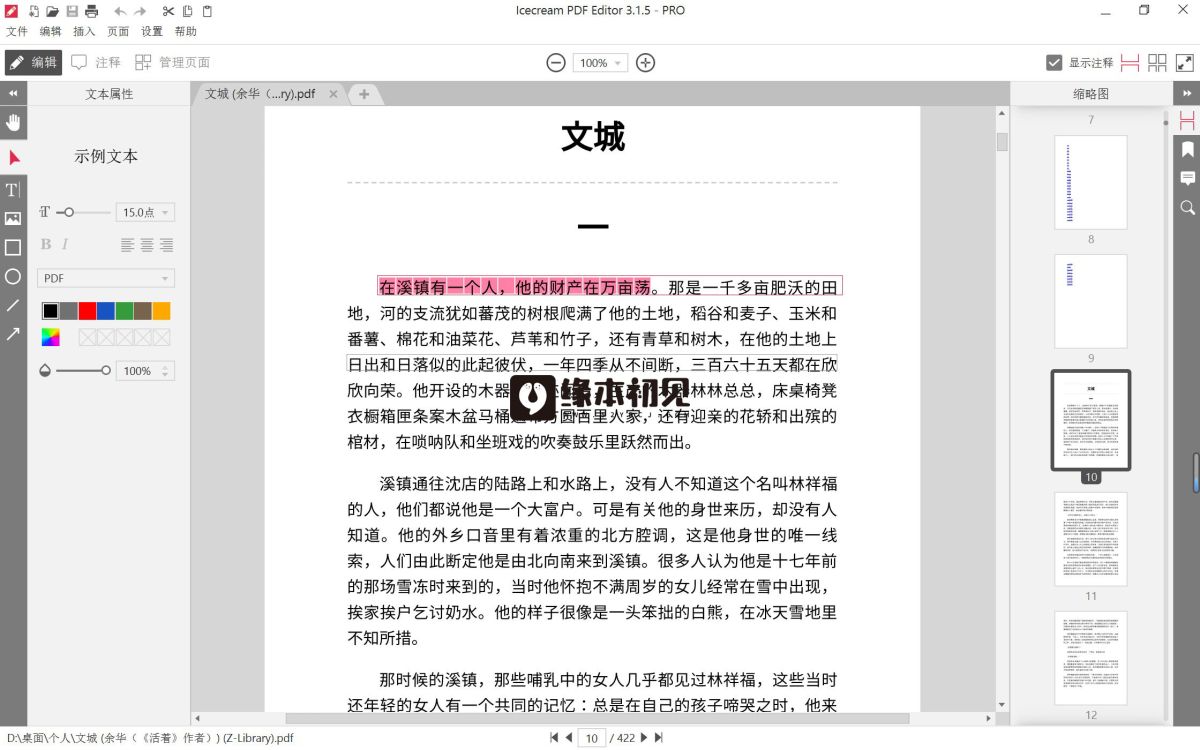The width and height of the screenshot is (1200, 750).
Task: Go to the previous page
Action: (569, 738)
